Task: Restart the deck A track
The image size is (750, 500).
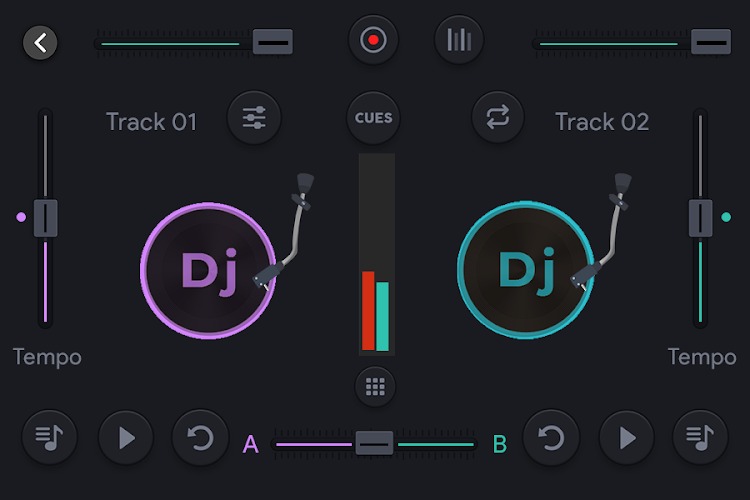Action: (200, 437)
